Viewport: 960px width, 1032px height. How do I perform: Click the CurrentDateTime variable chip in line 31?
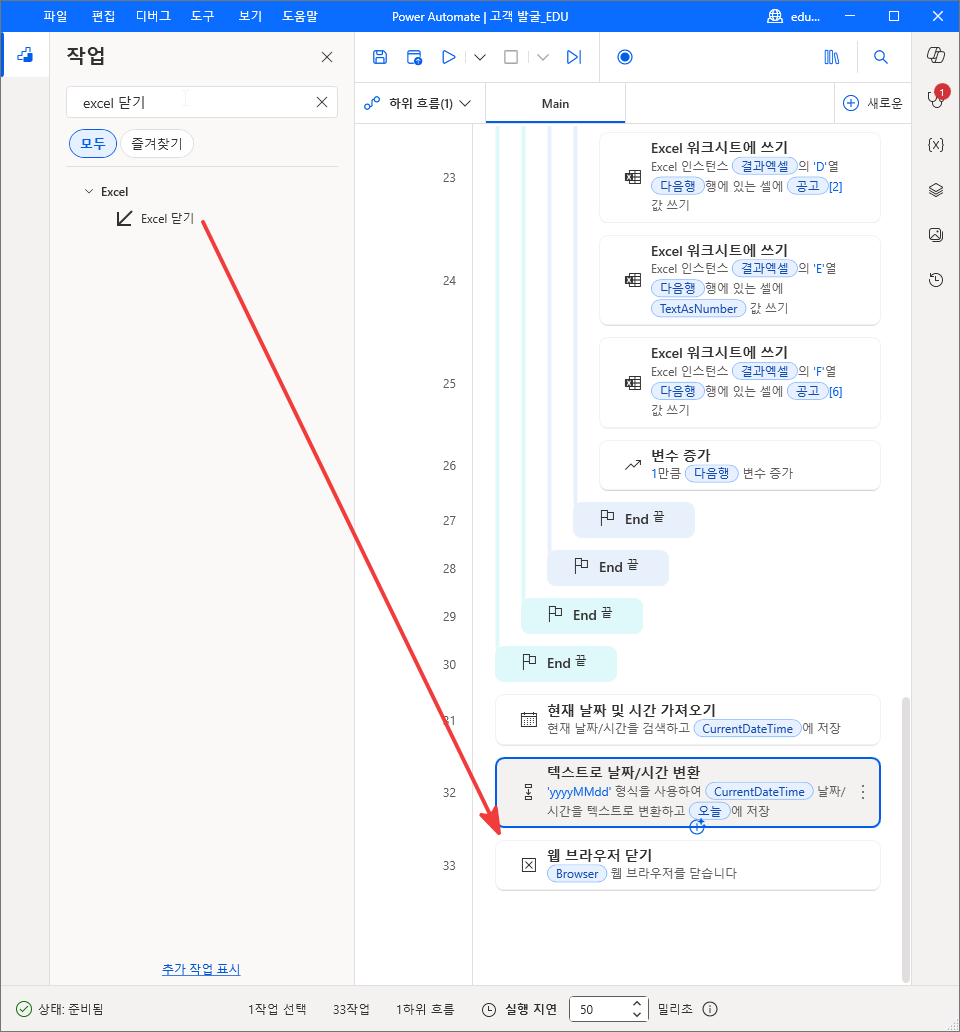coord(747,729)
